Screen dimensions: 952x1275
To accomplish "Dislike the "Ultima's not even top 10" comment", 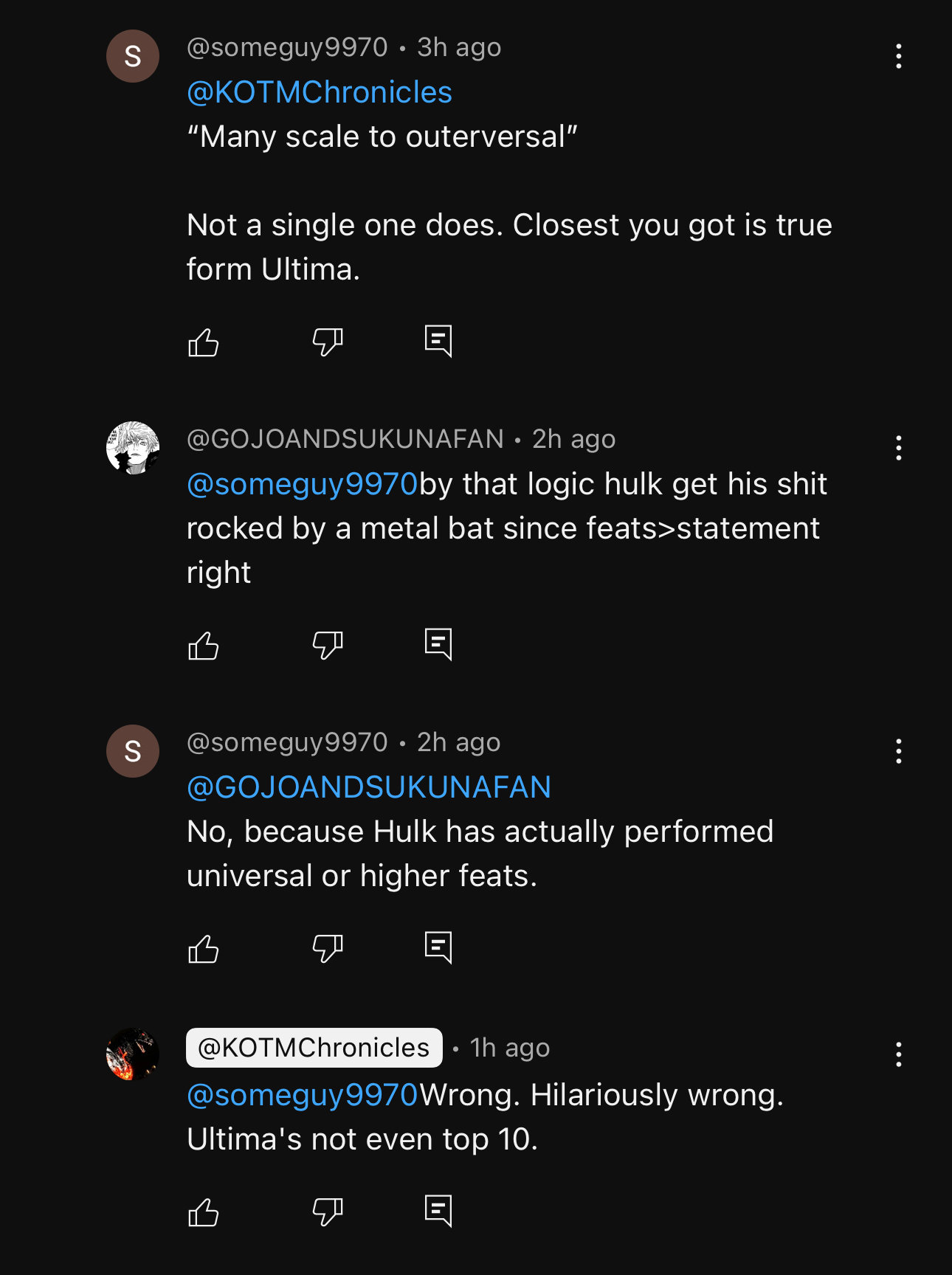I will pos(328,1212).
